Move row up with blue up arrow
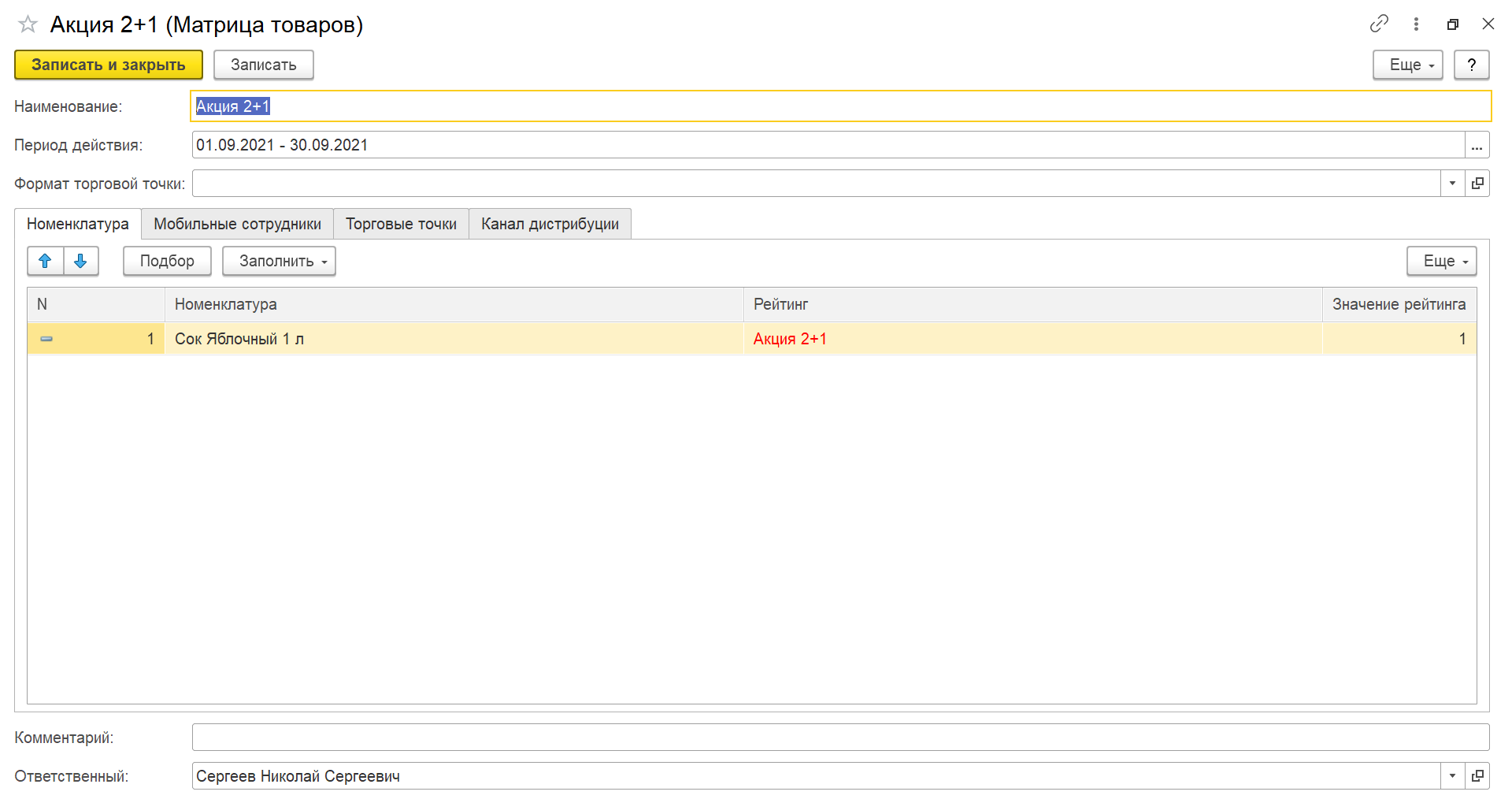1512x799 pixels. pyautogui.click(x=46, y=261)
